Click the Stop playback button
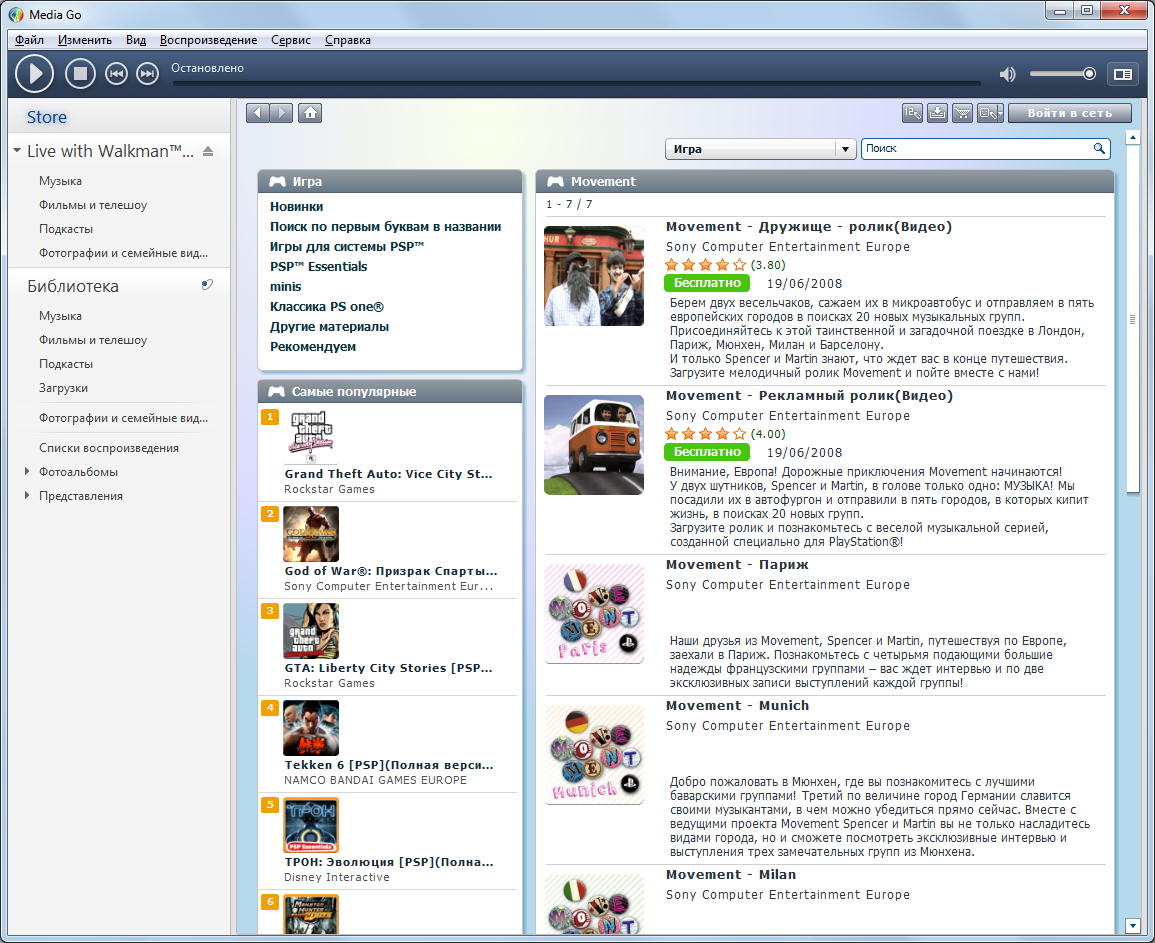 point(80,74)
